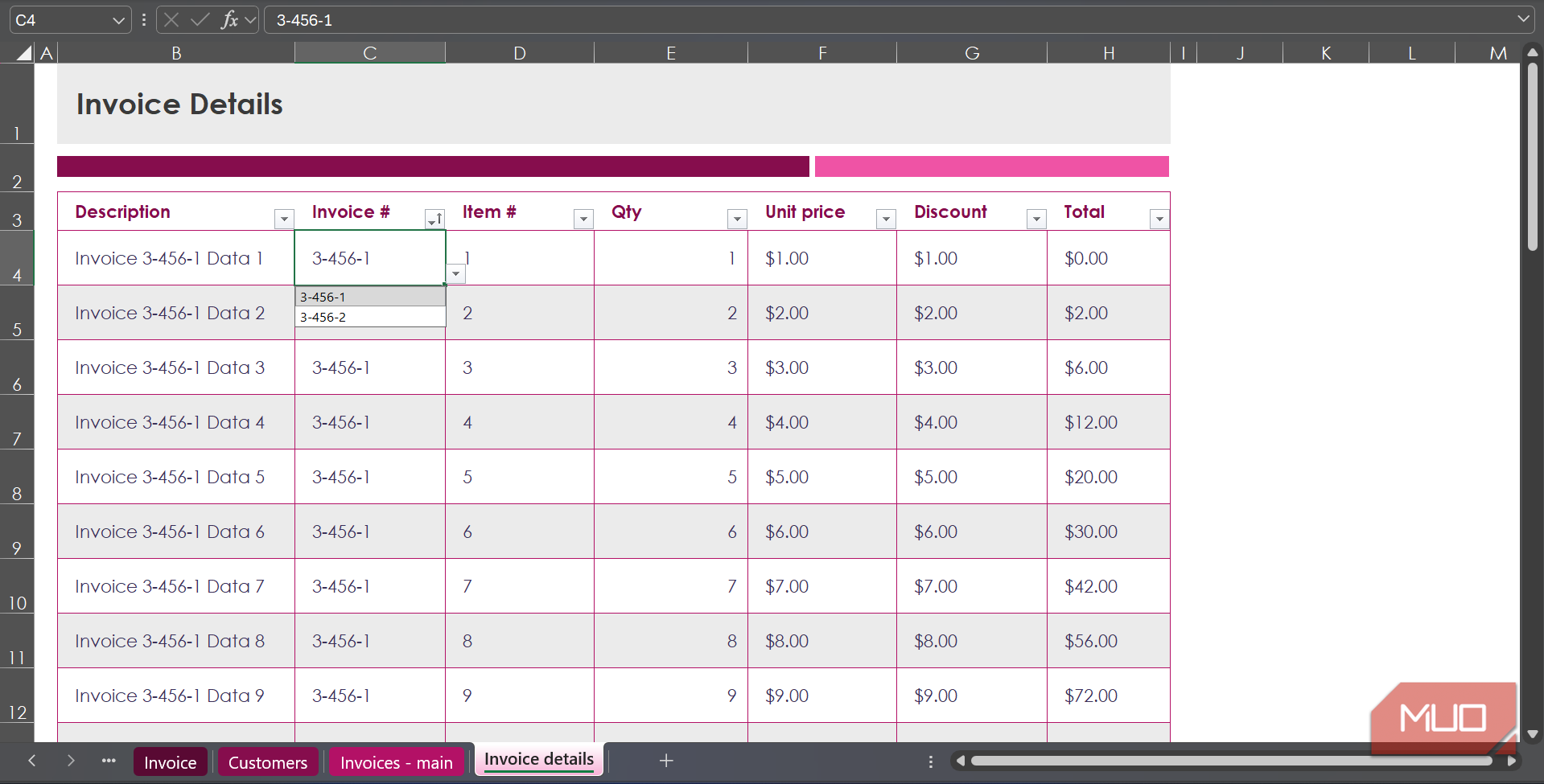Open the Discount column filter dropdown

point(1036,219)
